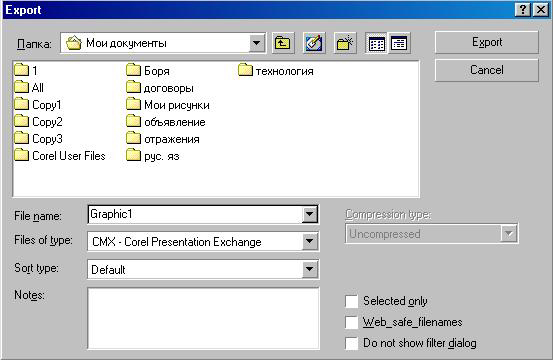The width and height of the screenshot is (553, 360).
Task: Go up one folder level icon
Action: [283, 43]
